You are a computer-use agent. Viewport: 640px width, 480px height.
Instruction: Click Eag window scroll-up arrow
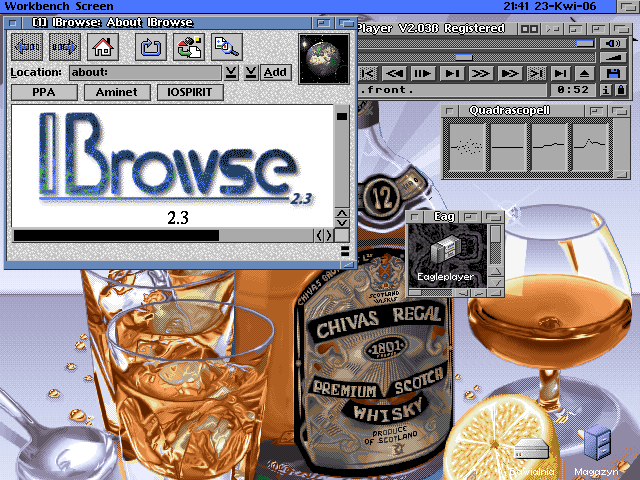click(496, 271)
